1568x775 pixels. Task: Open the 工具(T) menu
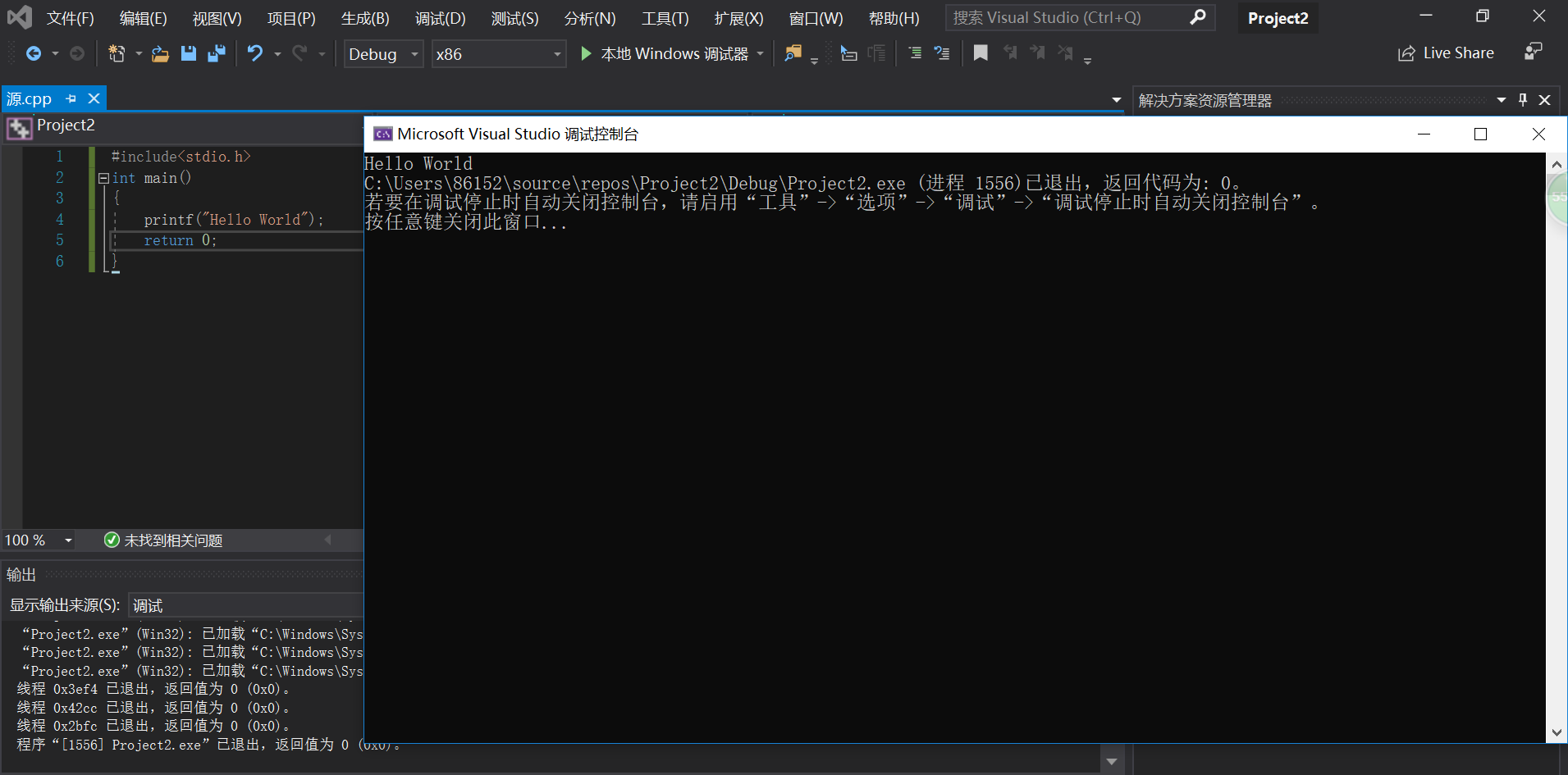665,18
